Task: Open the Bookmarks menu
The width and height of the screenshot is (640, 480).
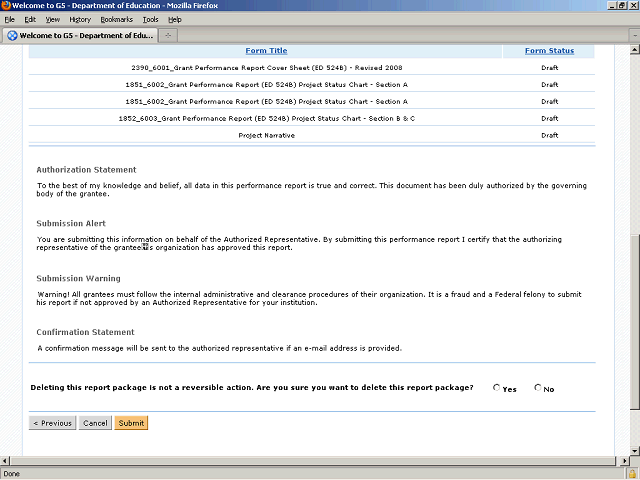Action: click(x=117, y=20)
